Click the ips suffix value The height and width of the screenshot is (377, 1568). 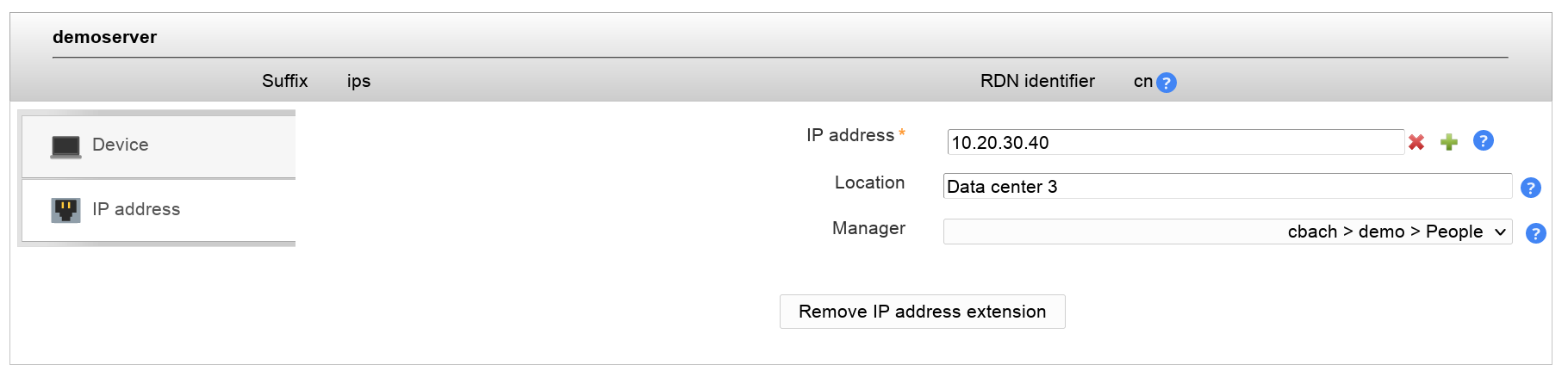click(x=358, y=81)
